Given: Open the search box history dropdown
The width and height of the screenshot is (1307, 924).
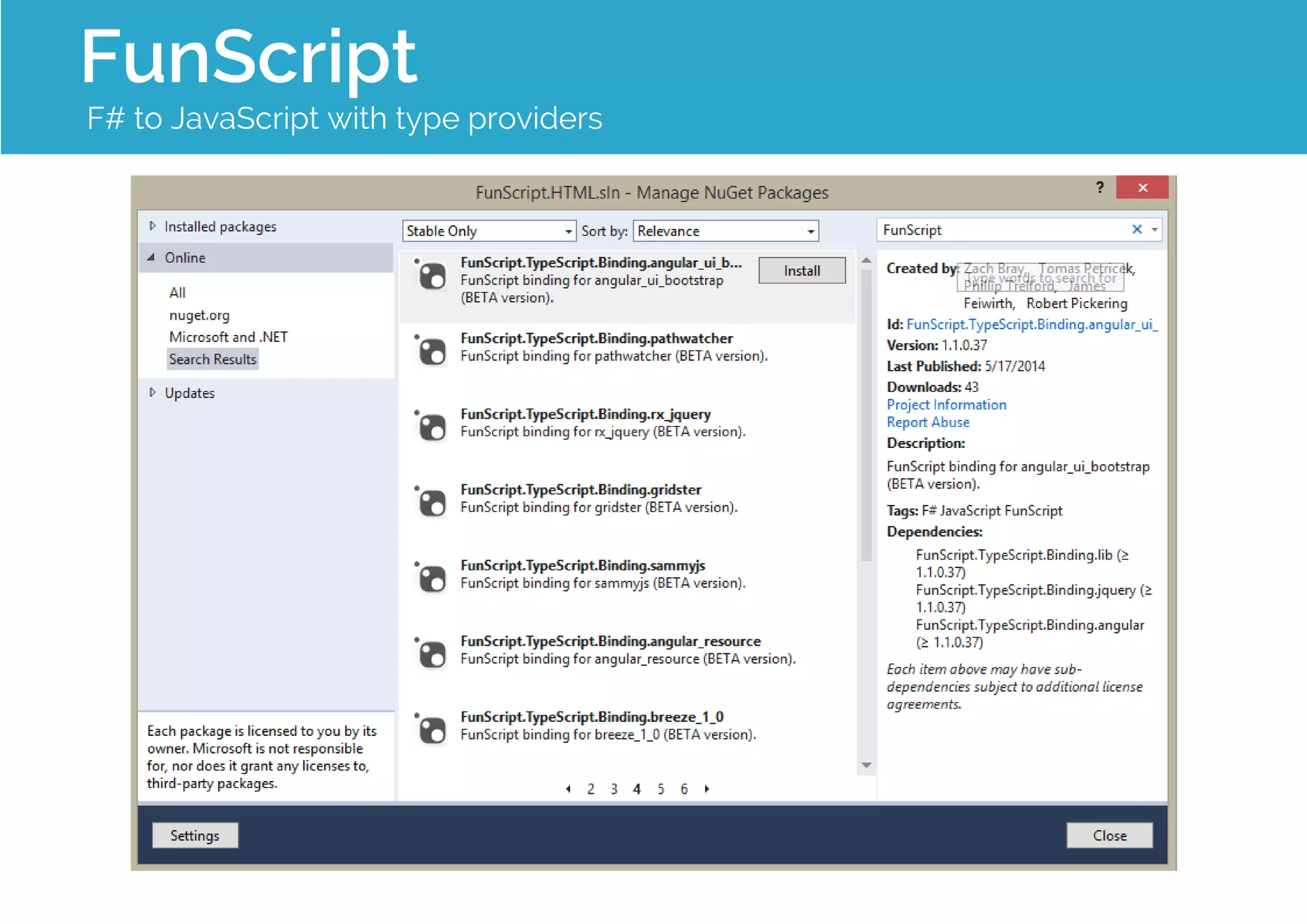Looking at the screenshot, I should 1154,230.
